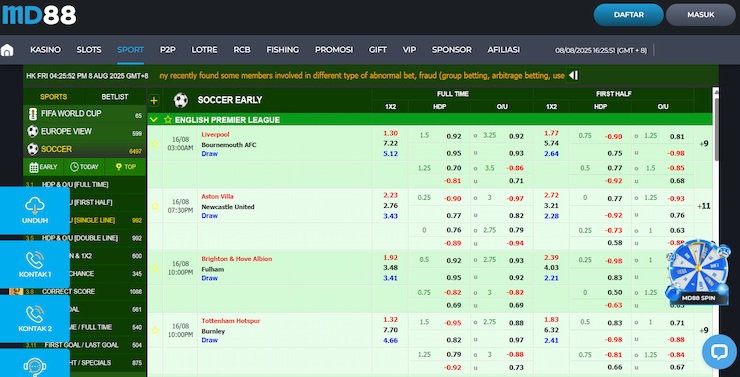Open the Promosi menu
Screen dimensions: 740x377
[x=334, y=50]
